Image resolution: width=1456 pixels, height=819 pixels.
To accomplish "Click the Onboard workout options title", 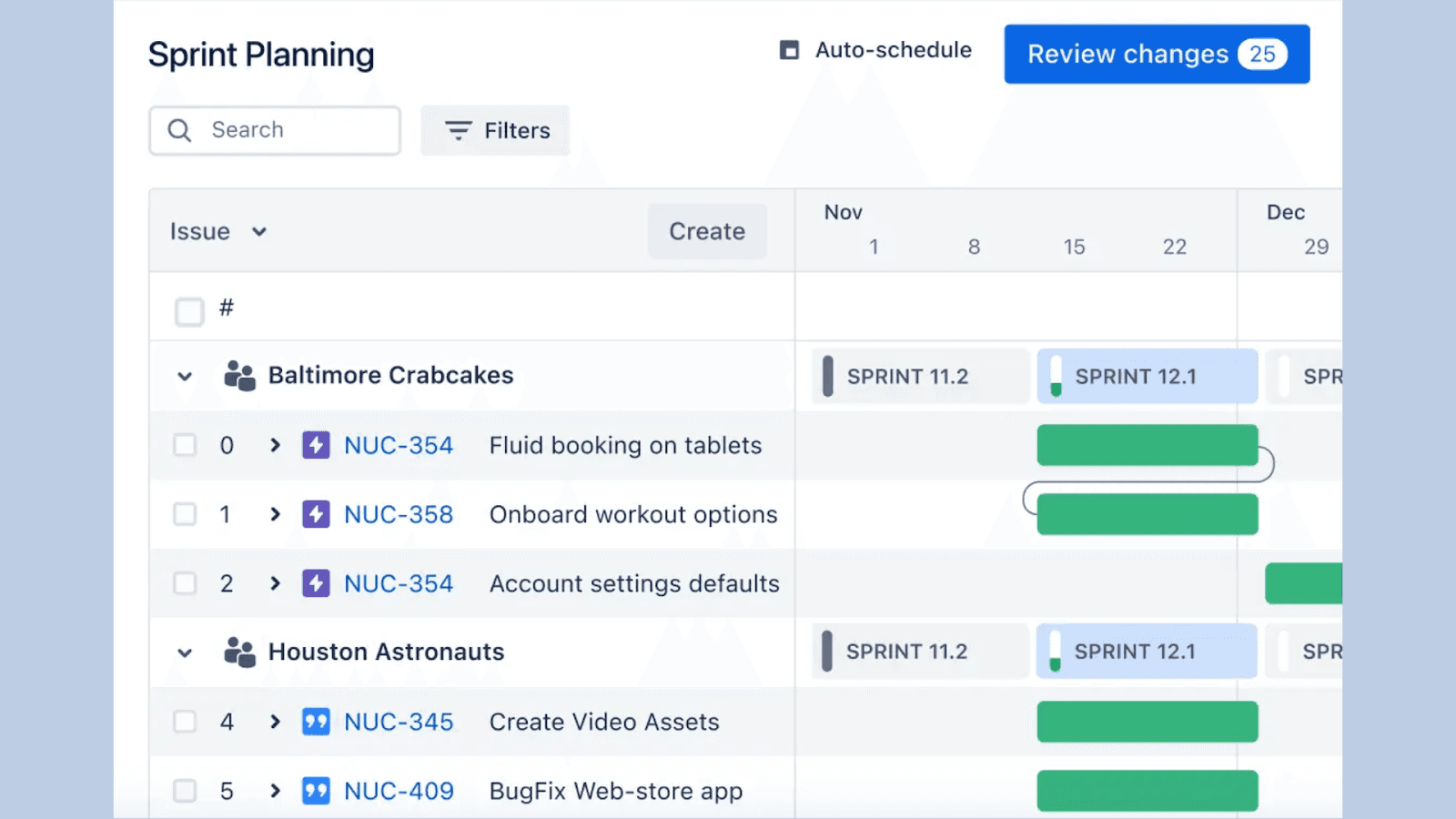I will [633, 514].
